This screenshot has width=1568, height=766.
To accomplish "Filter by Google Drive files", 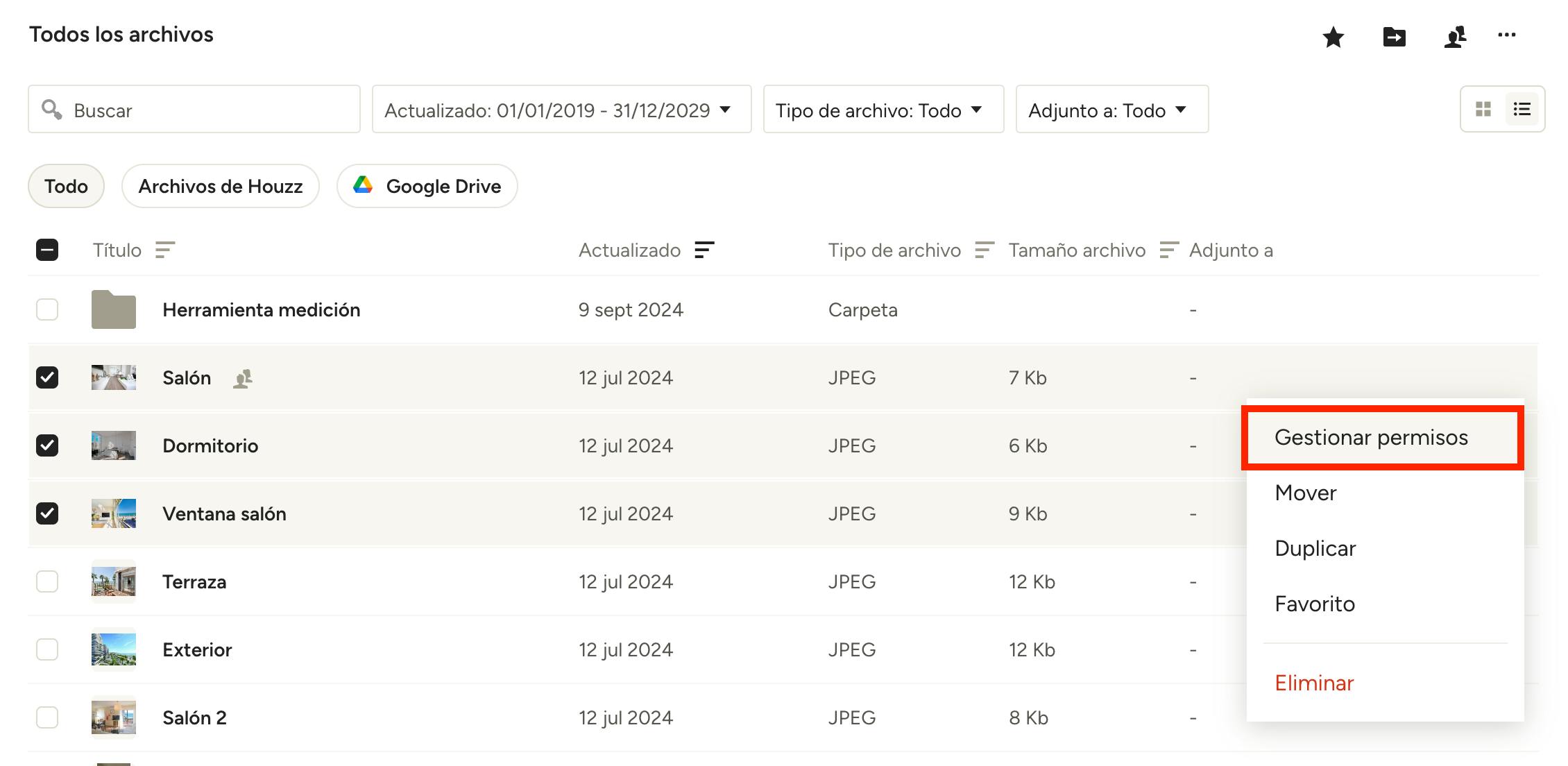I will (427, 186).
